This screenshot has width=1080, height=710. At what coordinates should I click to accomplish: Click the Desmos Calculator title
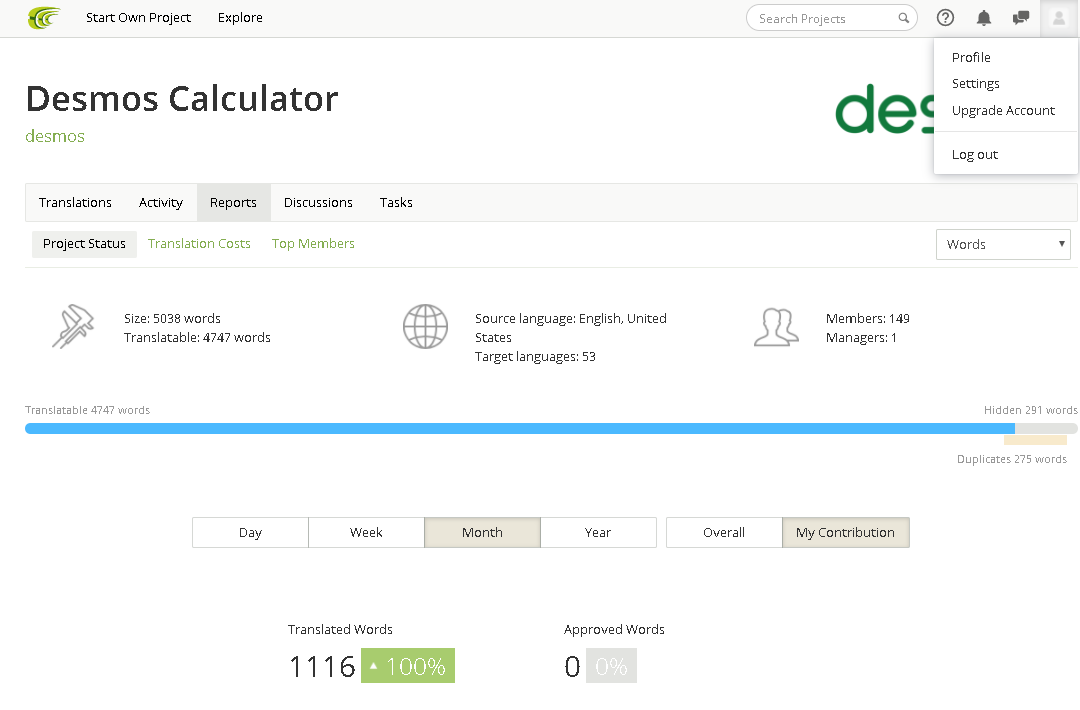pos(182,98)
